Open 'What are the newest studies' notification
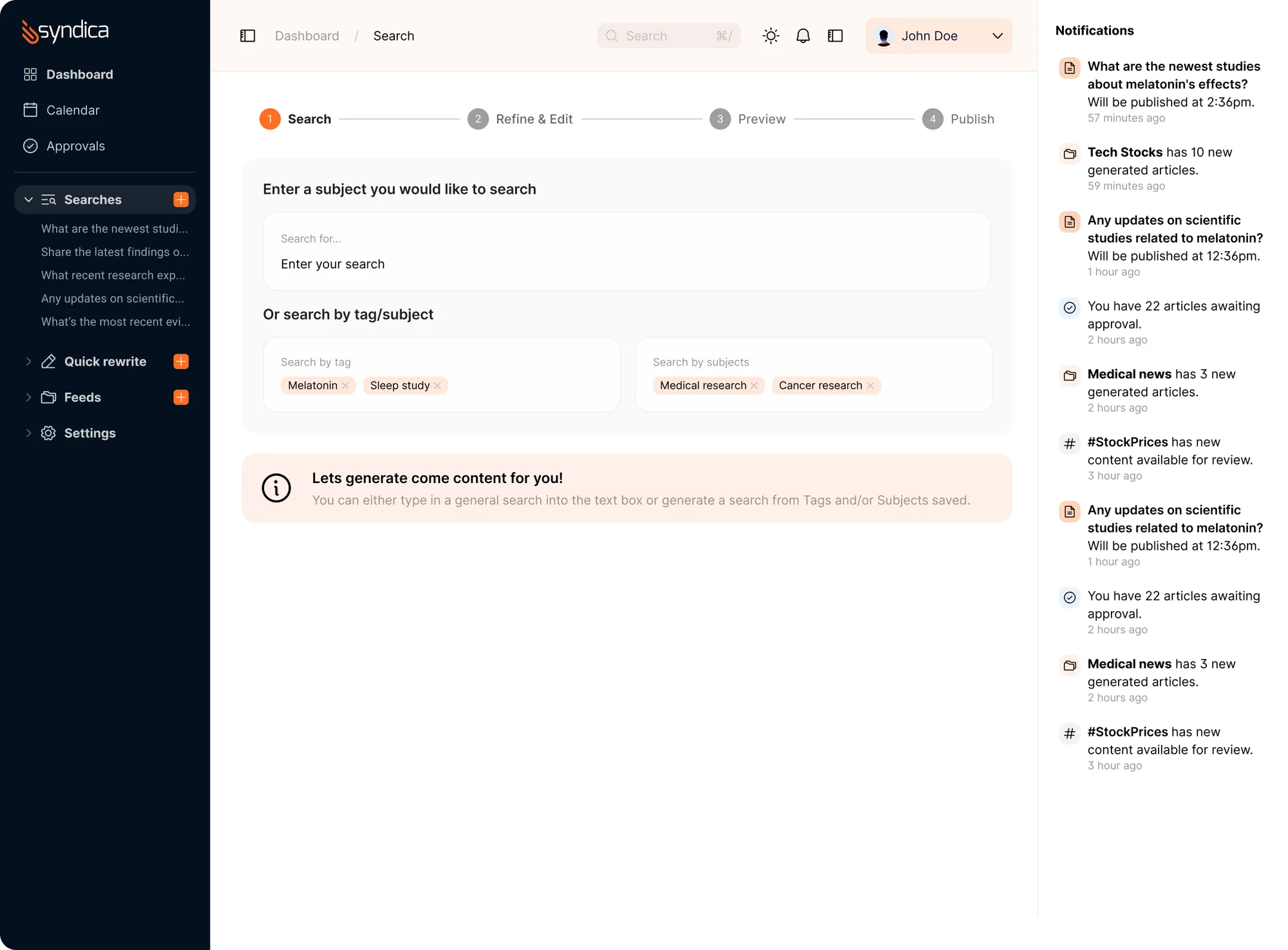The image size is (1288, 950). point(1162,91)
